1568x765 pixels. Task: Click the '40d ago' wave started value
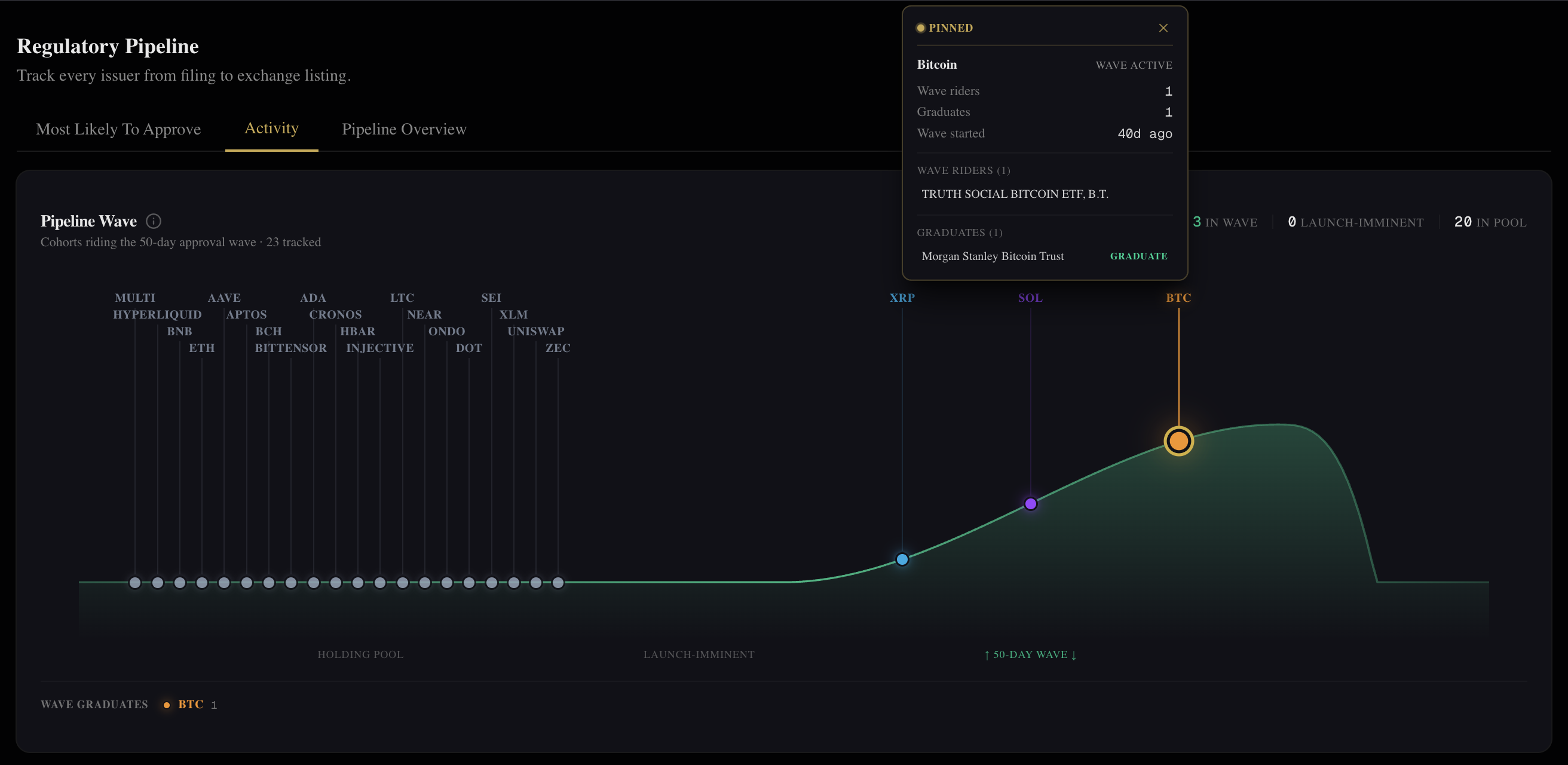(1144, 133)
